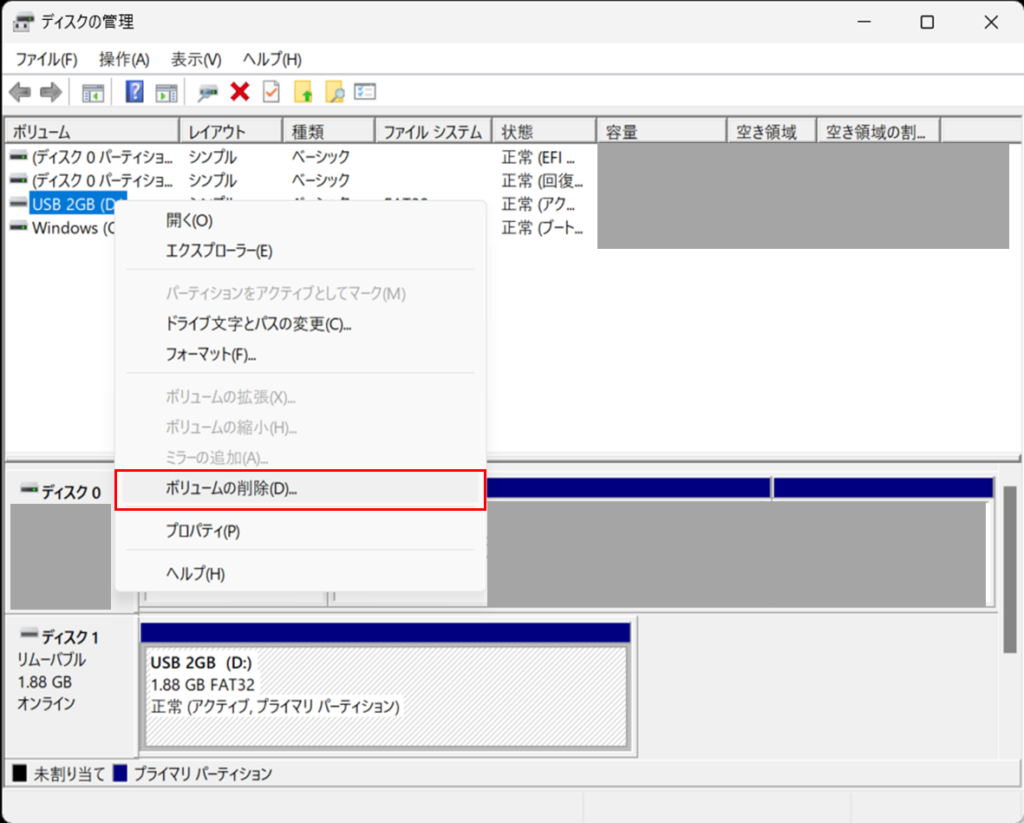Viewport: 1024px width, 823px height.
Task: Sort by the 種類 column header
Action: coord(328,131)
